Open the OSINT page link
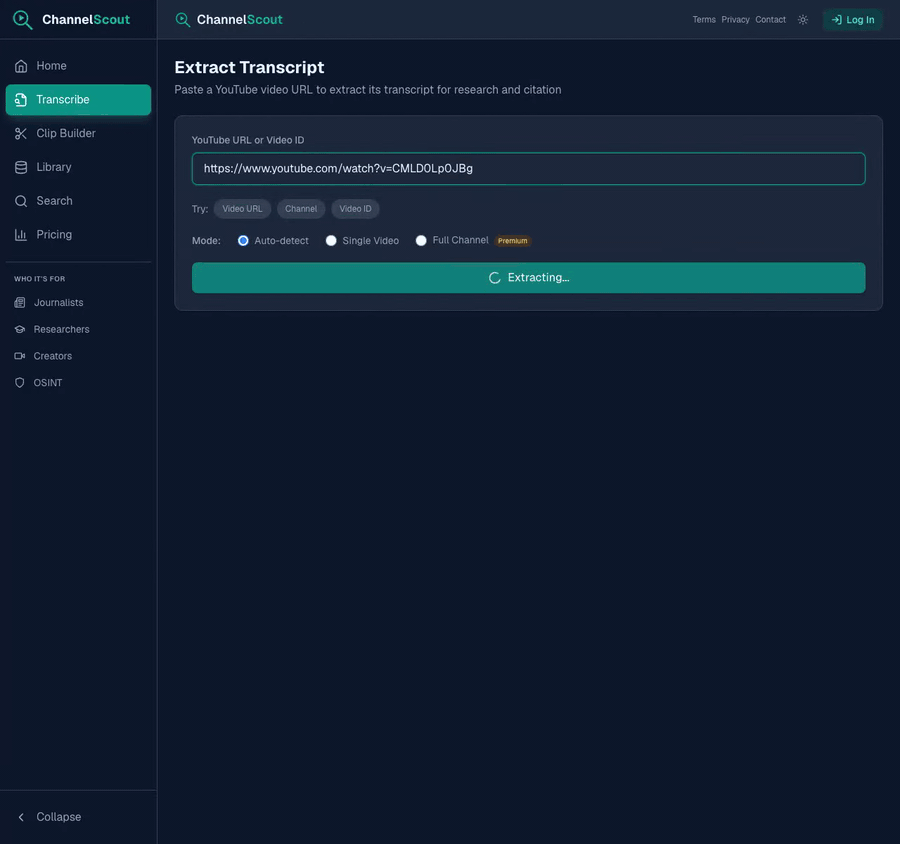The height and width of the screenshot is (844, 900). 79,383
